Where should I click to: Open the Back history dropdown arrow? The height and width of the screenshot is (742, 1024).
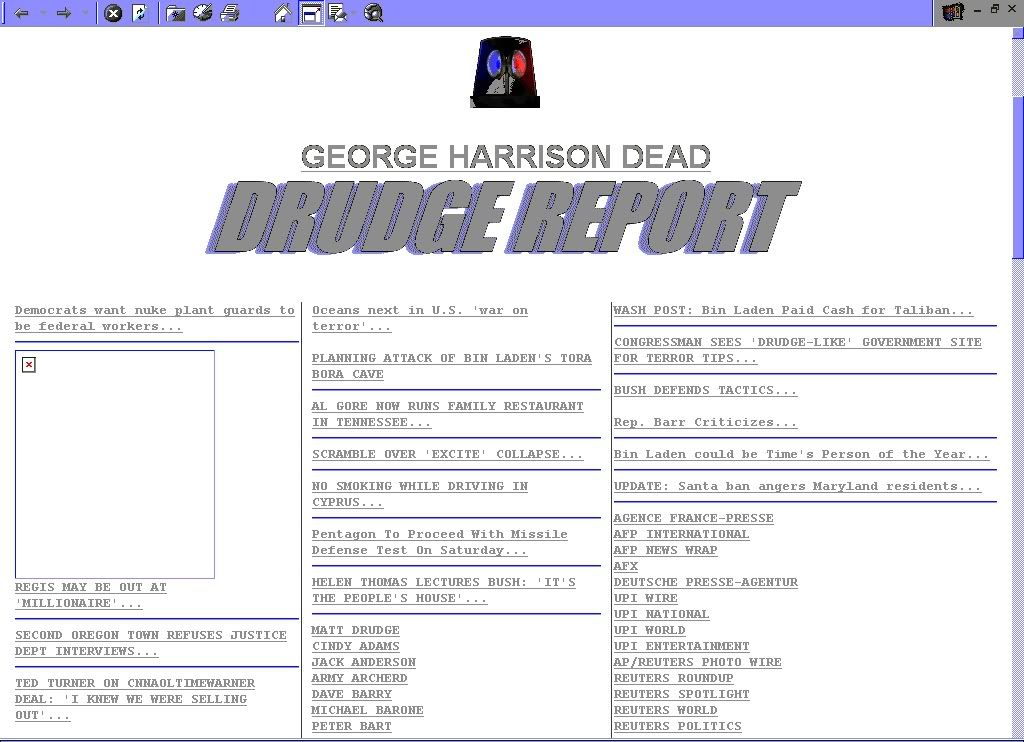point(42,13)
